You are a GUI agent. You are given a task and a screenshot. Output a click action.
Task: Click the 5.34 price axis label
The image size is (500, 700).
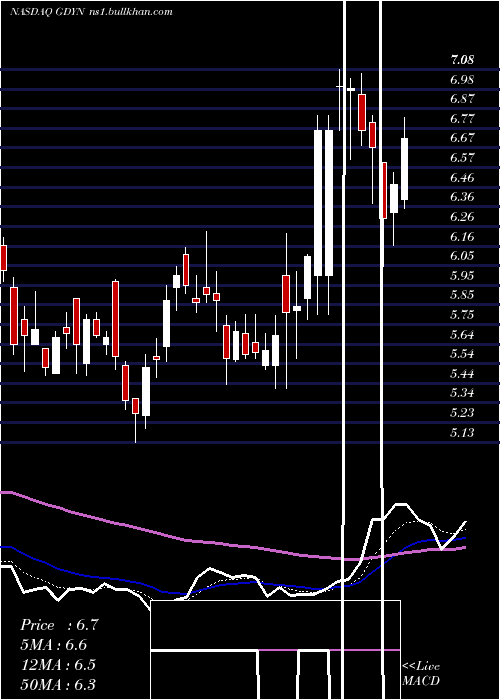coord(462,393)
